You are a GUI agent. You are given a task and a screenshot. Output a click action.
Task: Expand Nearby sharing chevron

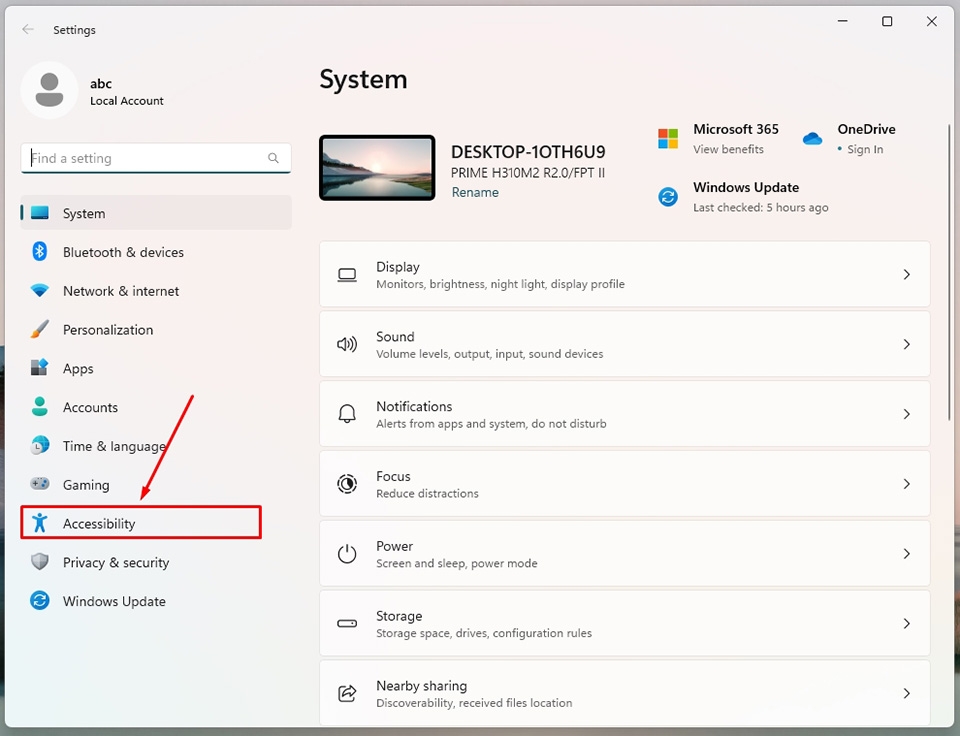coord(907,693)
